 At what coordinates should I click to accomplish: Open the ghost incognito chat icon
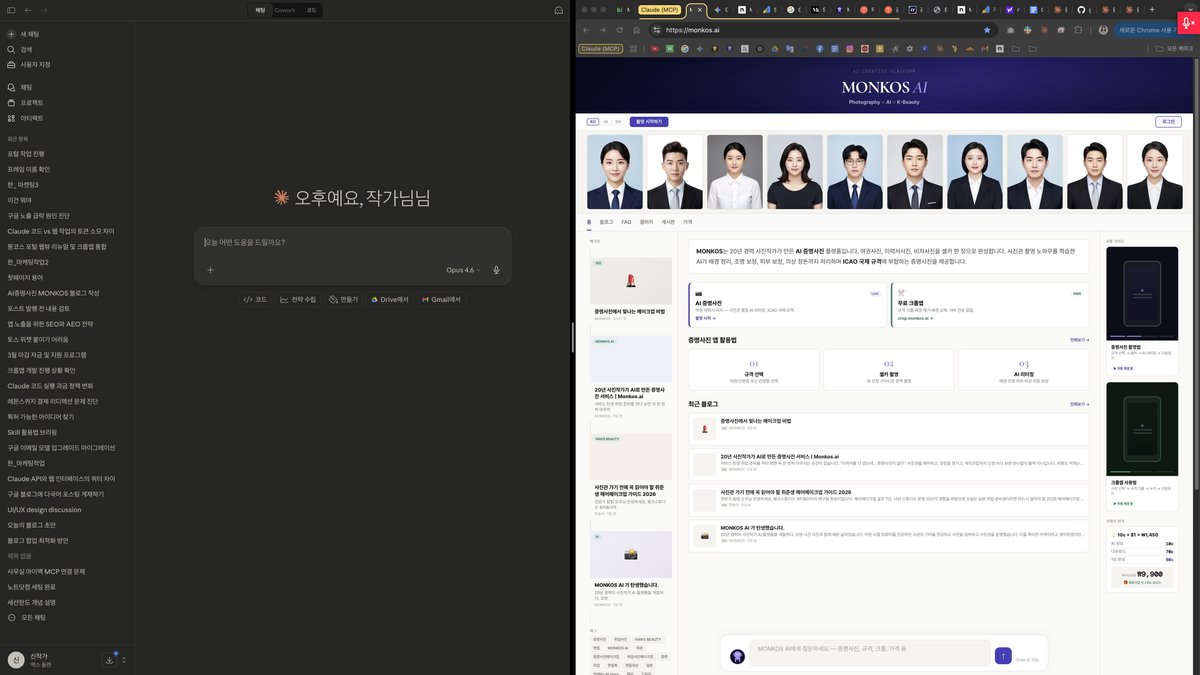[x=558, y=10]
